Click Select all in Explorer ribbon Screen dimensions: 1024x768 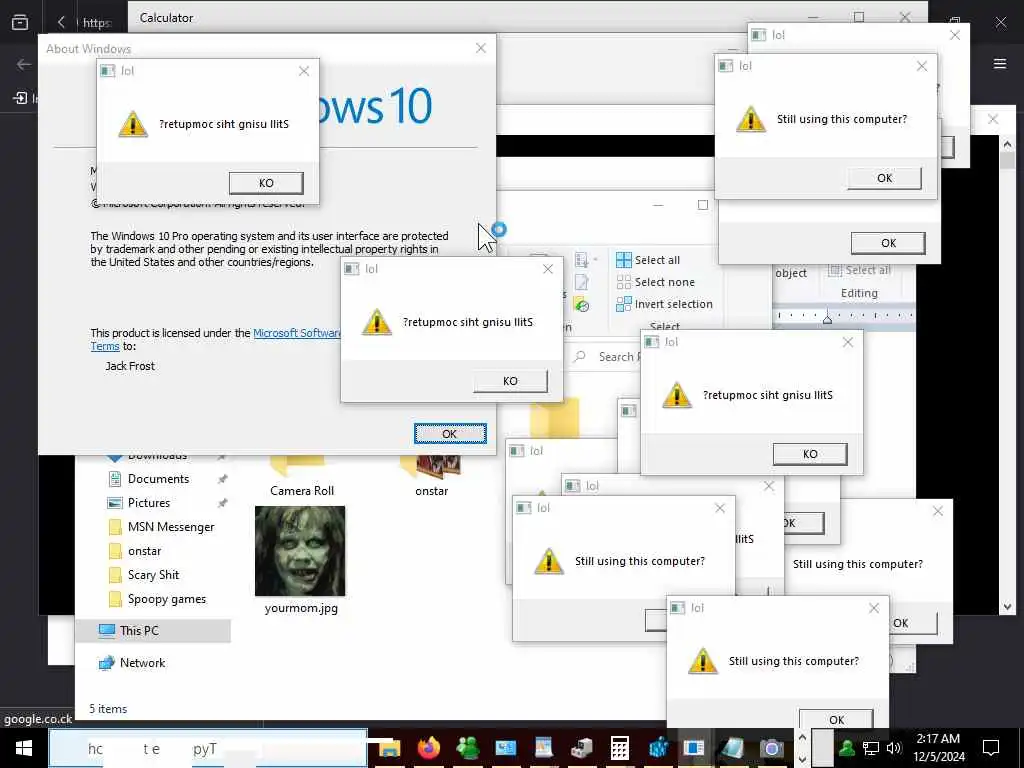(648, 260)
